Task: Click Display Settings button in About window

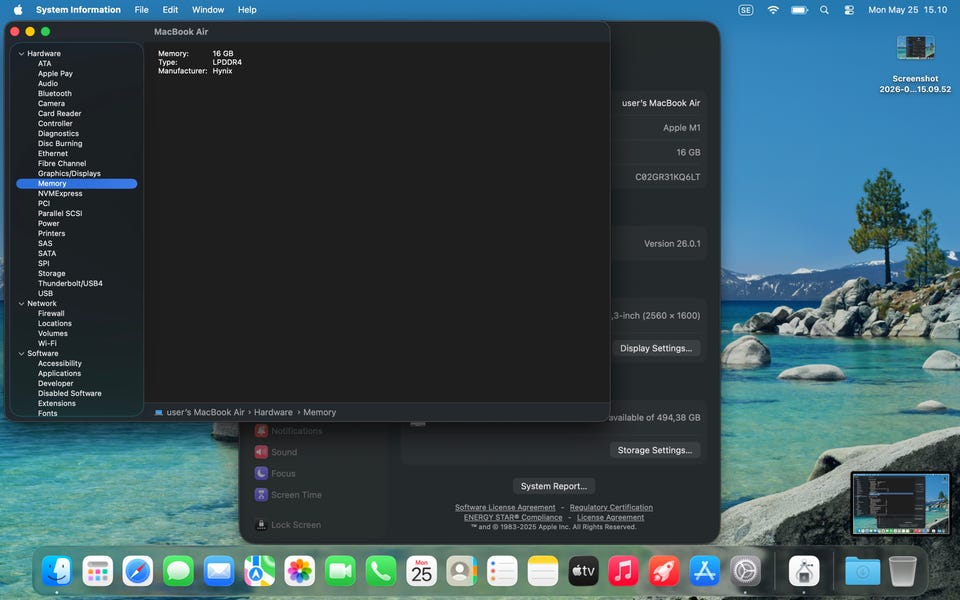Action: click(x=656, y=348)
